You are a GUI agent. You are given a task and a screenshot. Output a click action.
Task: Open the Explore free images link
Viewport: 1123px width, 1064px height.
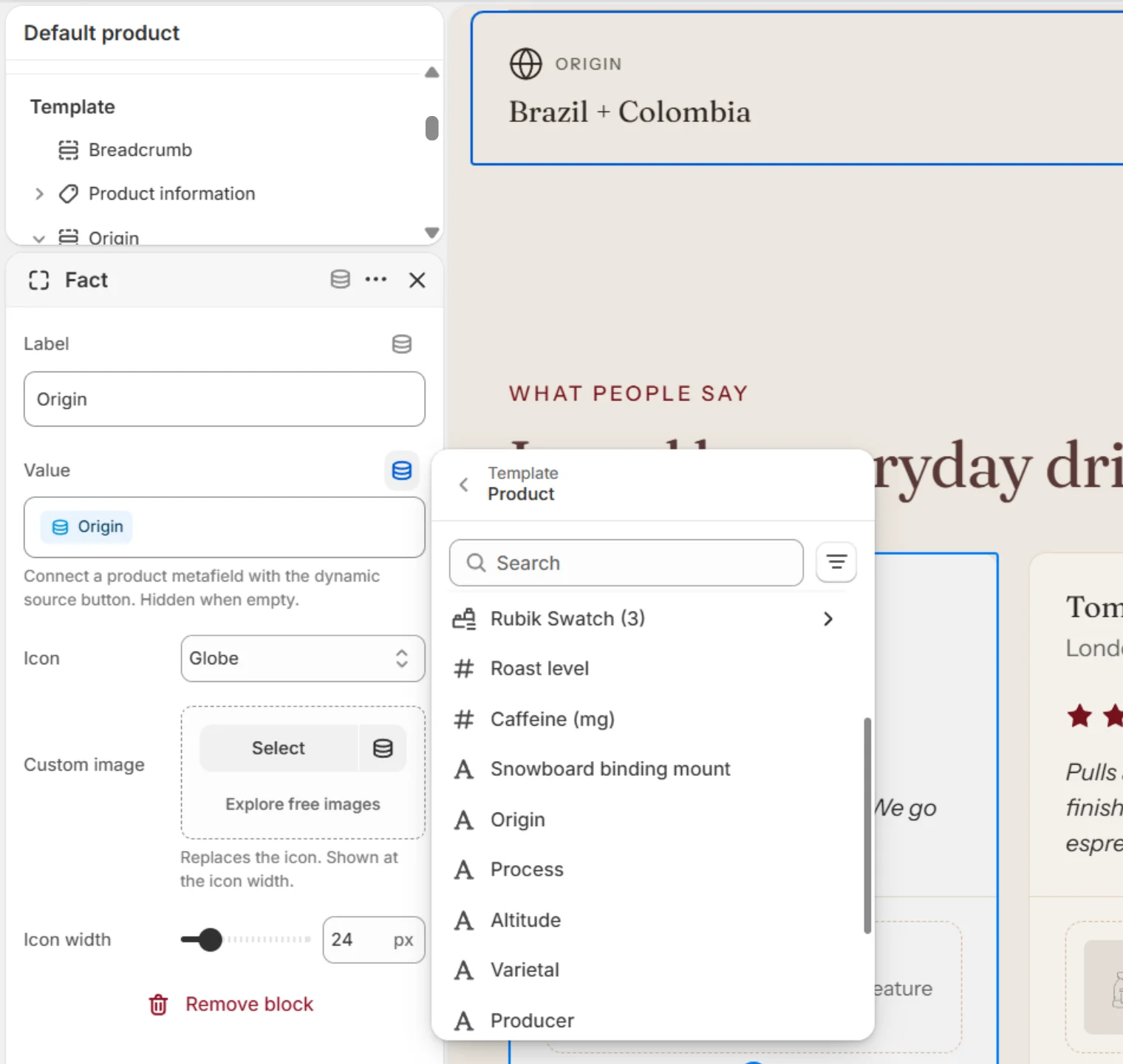(x=303, y=804)
